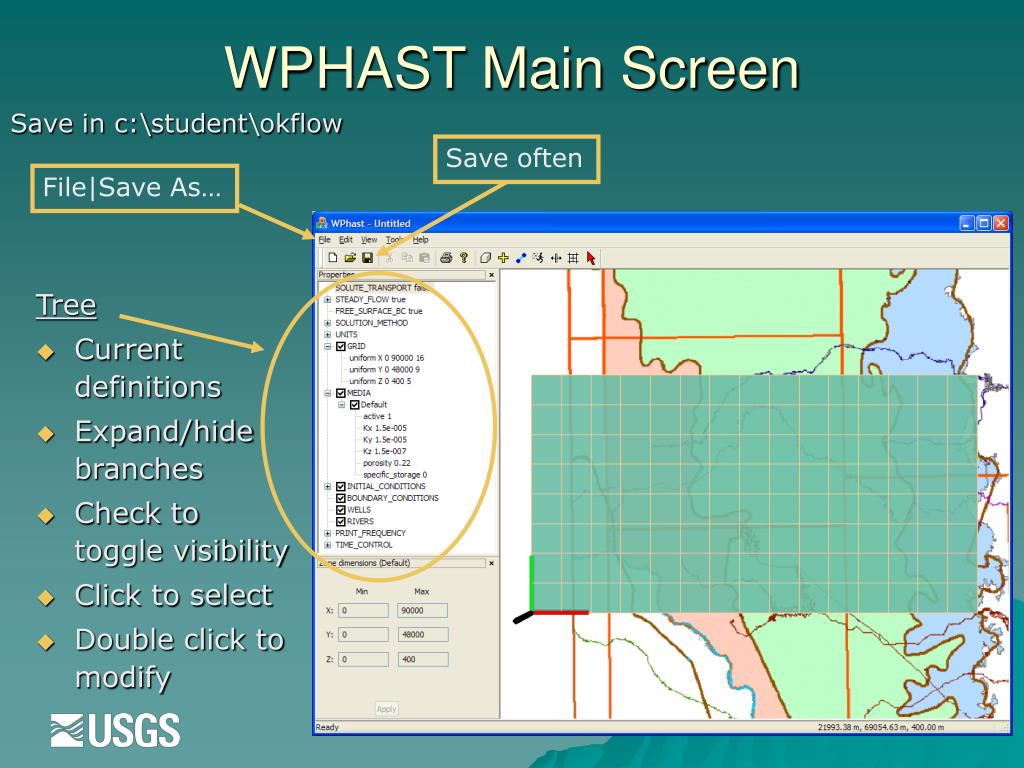Image resolution: width=1024 pixels, height=768 pixels.
Task: Hide WELLS using its checkbox
Action: pyautogui.click(x=341, y=510)
